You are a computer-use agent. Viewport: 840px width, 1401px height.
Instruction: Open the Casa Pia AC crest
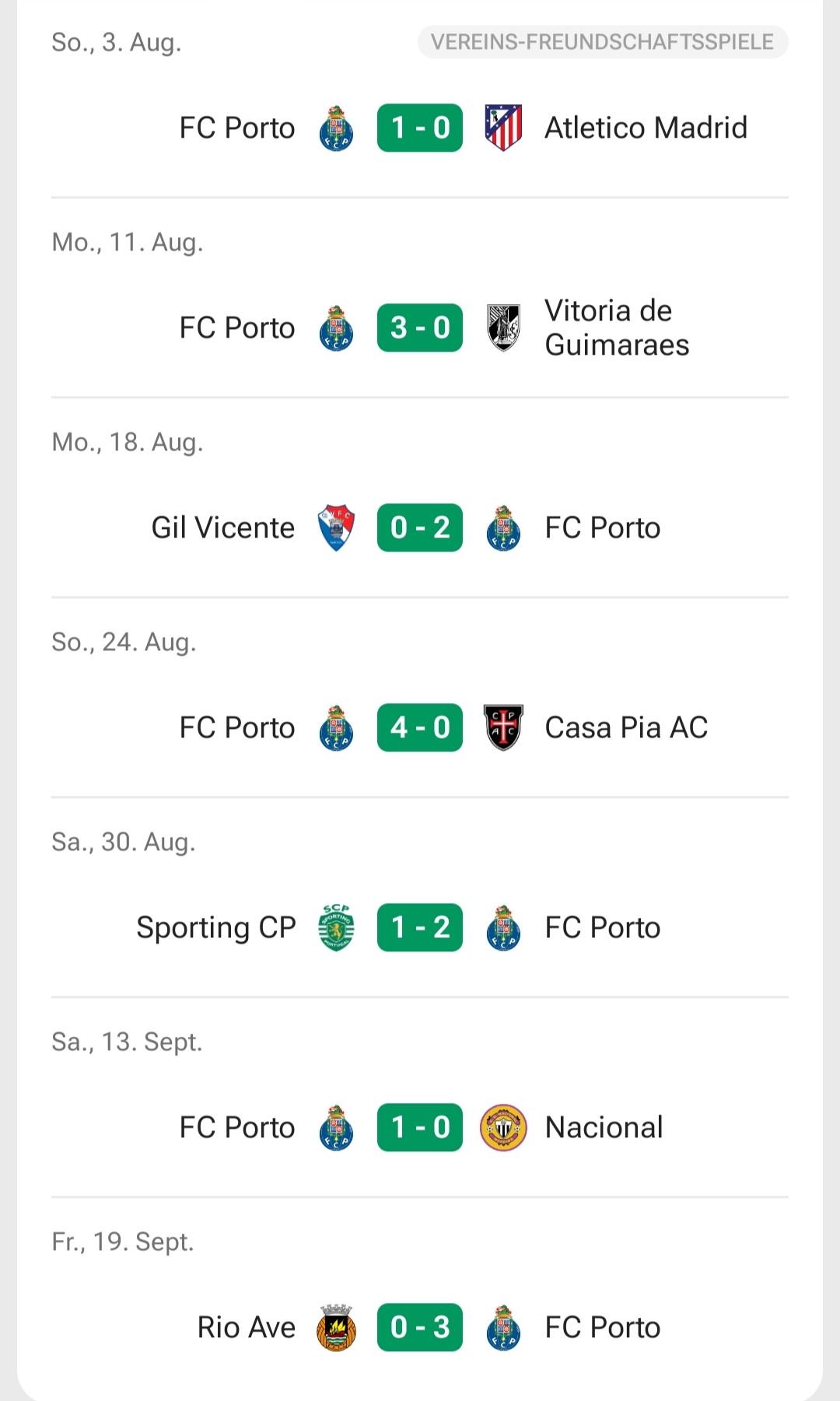point(503,727)
